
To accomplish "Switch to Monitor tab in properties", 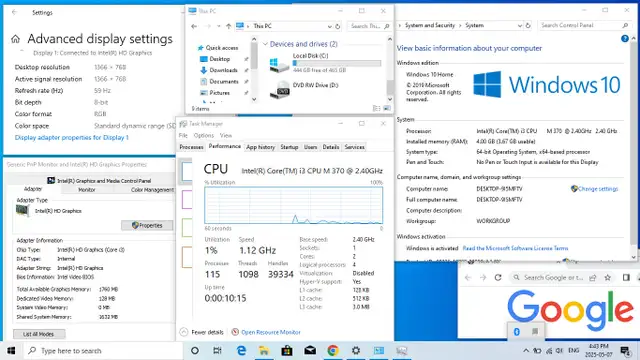I will pyautogui.click(x=87, y=190).
